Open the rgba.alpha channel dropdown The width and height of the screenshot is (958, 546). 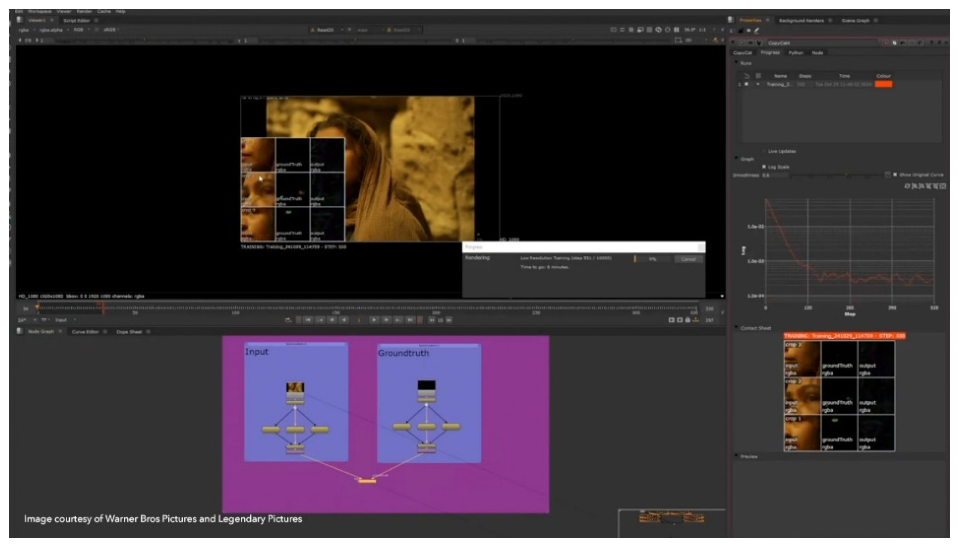pyautogui.click(x=54, y=29)
